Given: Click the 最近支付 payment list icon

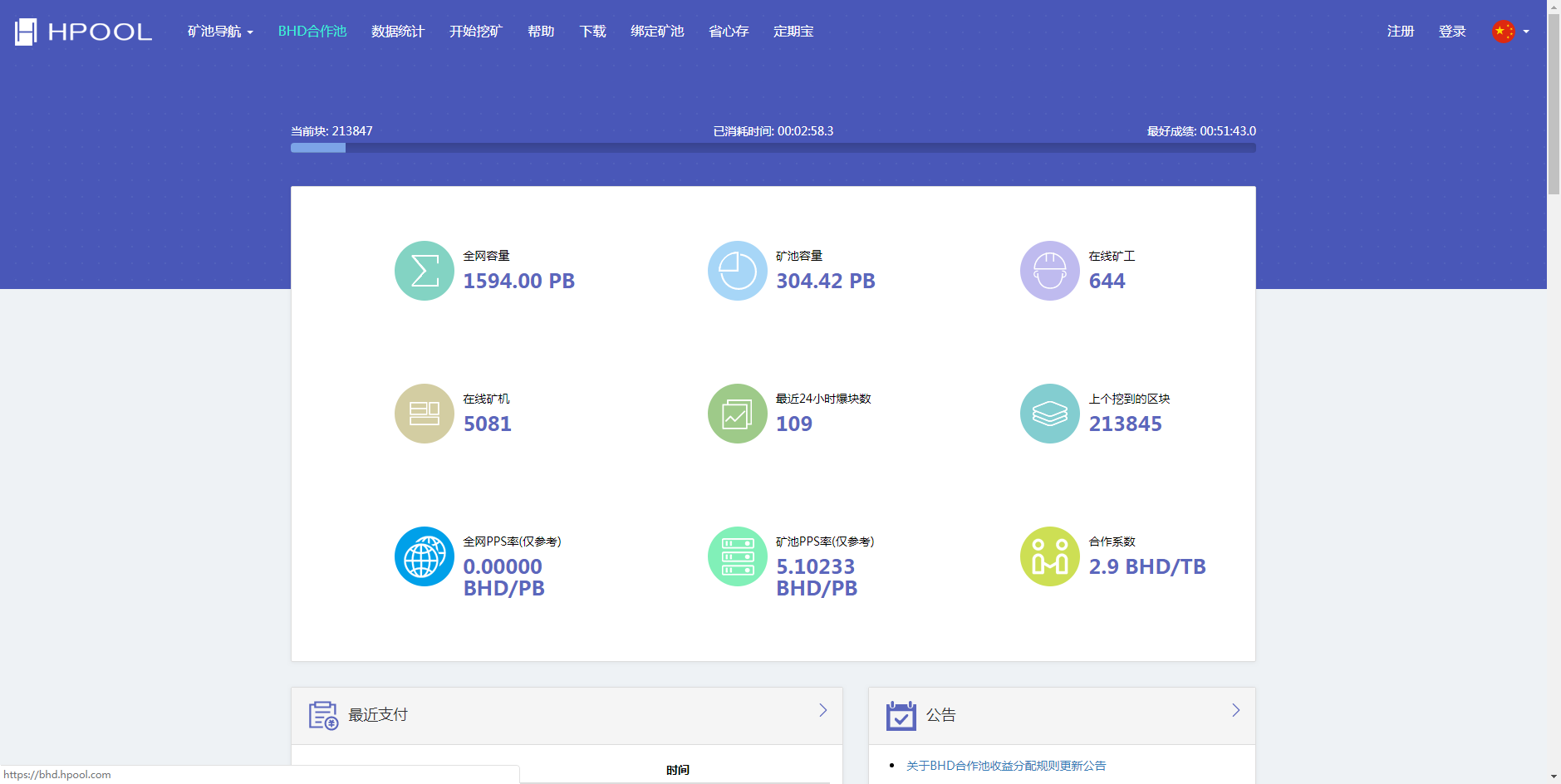Looking at the screenshot, I should [323, 715].
